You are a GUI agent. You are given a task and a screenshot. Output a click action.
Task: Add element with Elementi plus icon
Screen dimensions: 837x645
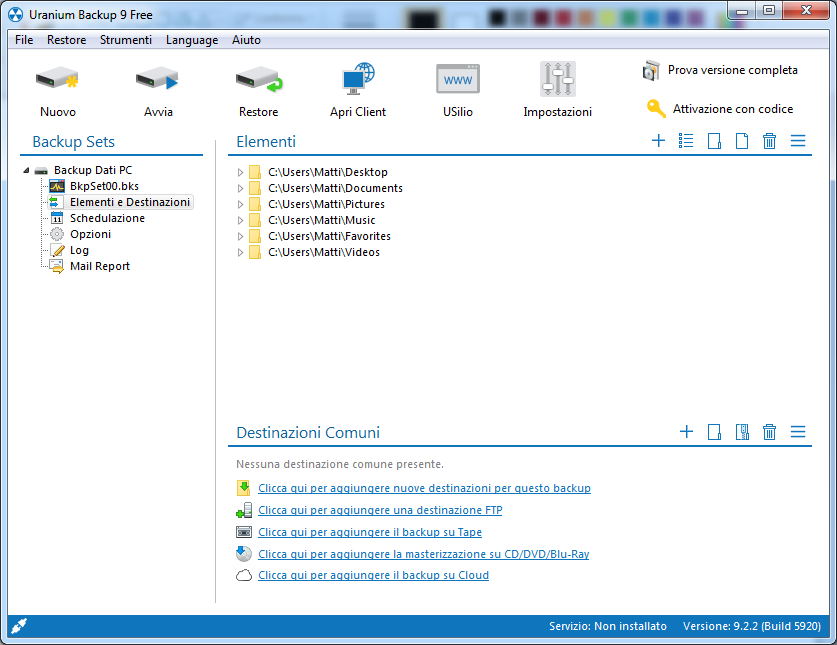pos(658,141)
